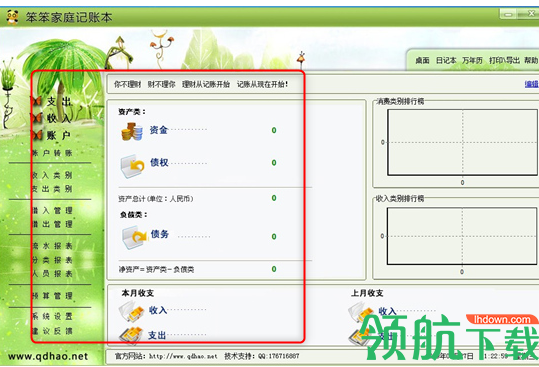This screenshot has width=539, height=367.
Task: Click the 消费类别排行榜 chart area
Action: (x=462, y=142)
